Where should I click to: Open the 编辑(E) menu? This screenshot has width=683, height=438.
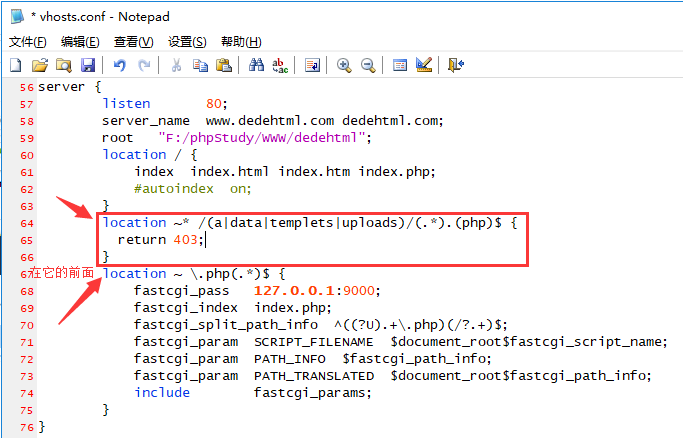point(80,41)
